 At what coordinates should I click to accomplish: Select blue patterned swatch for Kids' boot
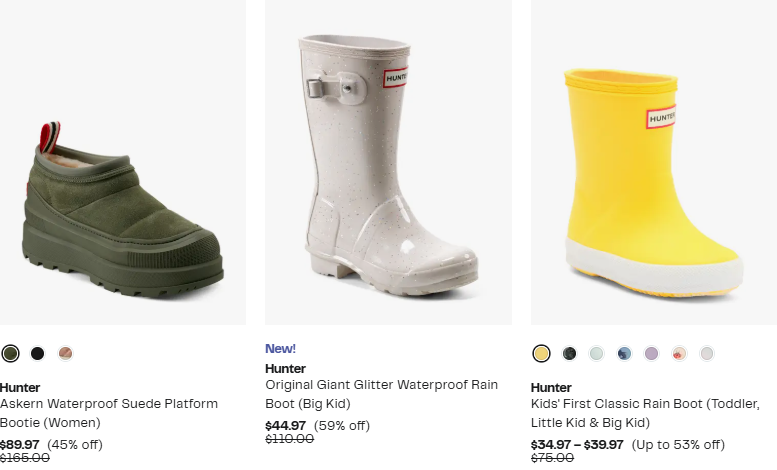625,353
